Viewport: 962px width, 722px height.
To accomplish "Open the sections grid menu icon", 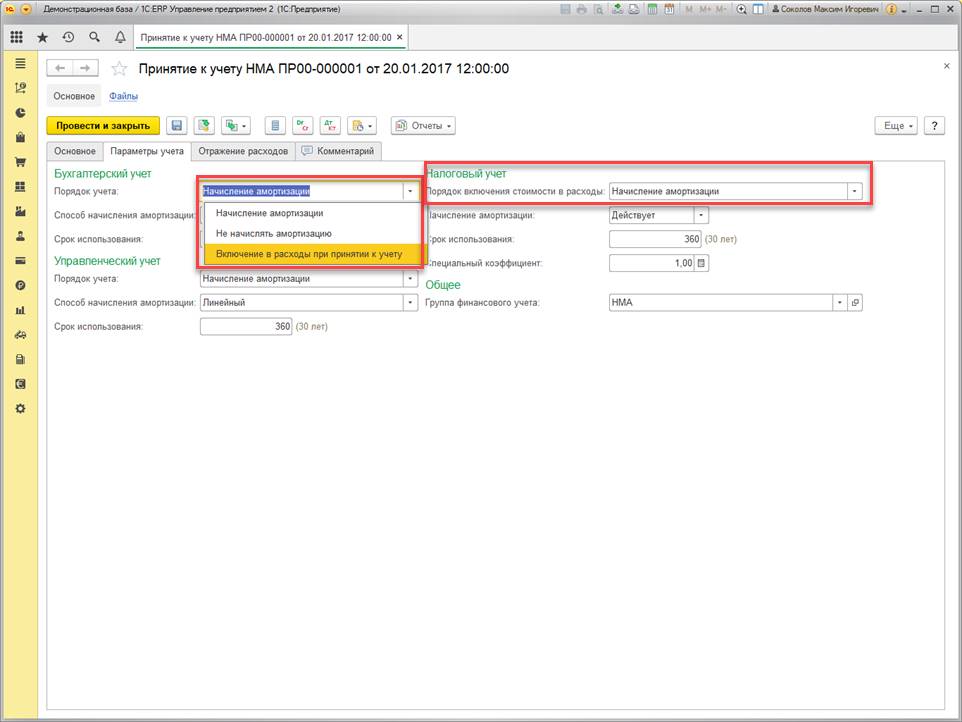I will pos(17,37).
